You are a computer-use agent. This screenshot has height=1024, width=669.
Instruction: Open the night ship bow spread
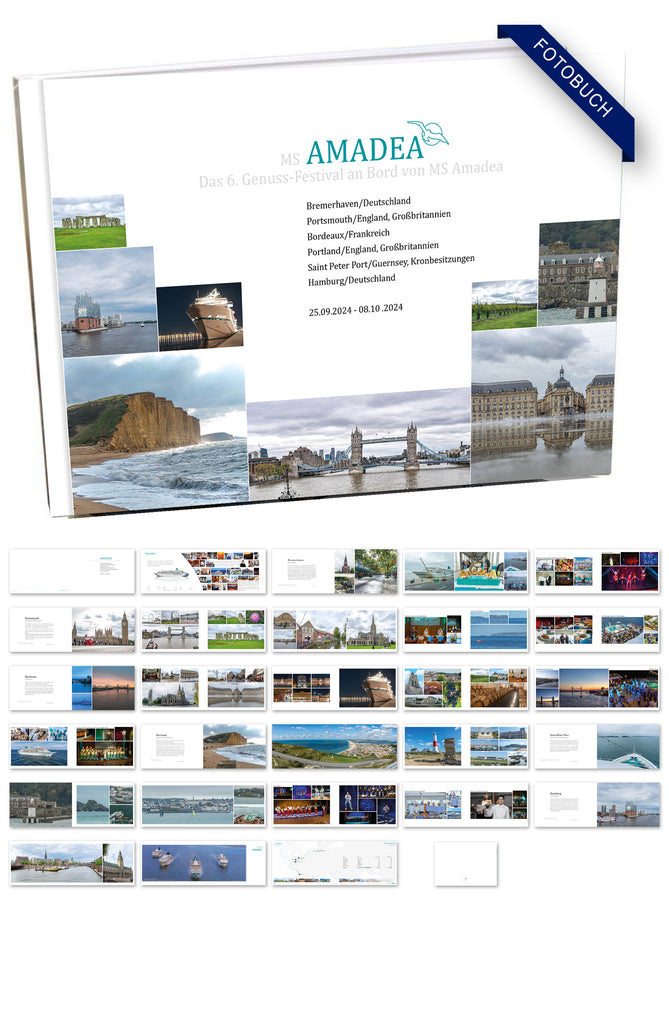(334, 688)
